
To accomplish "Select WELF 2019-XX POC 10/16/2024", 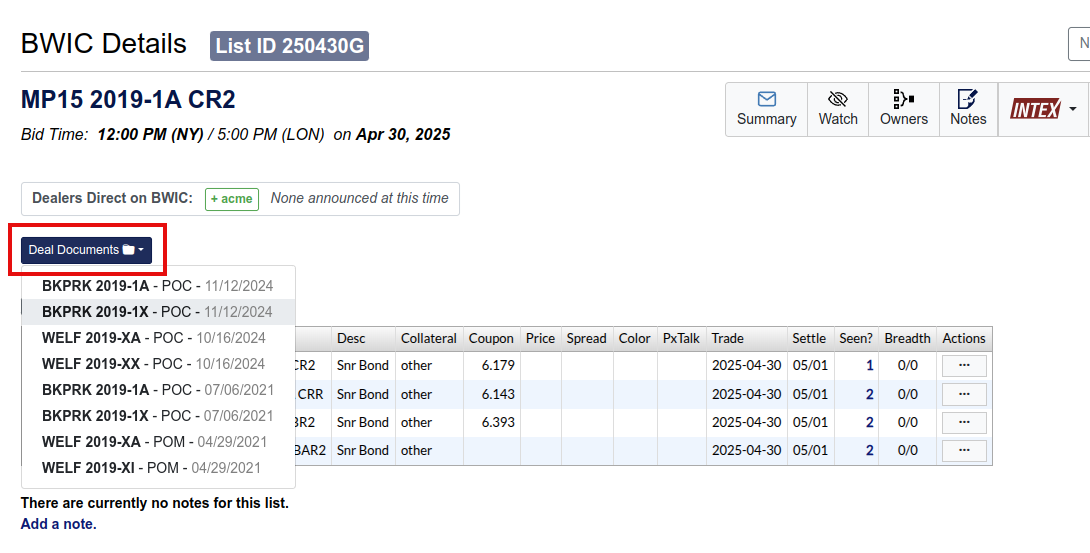I will tap(153, 364).
